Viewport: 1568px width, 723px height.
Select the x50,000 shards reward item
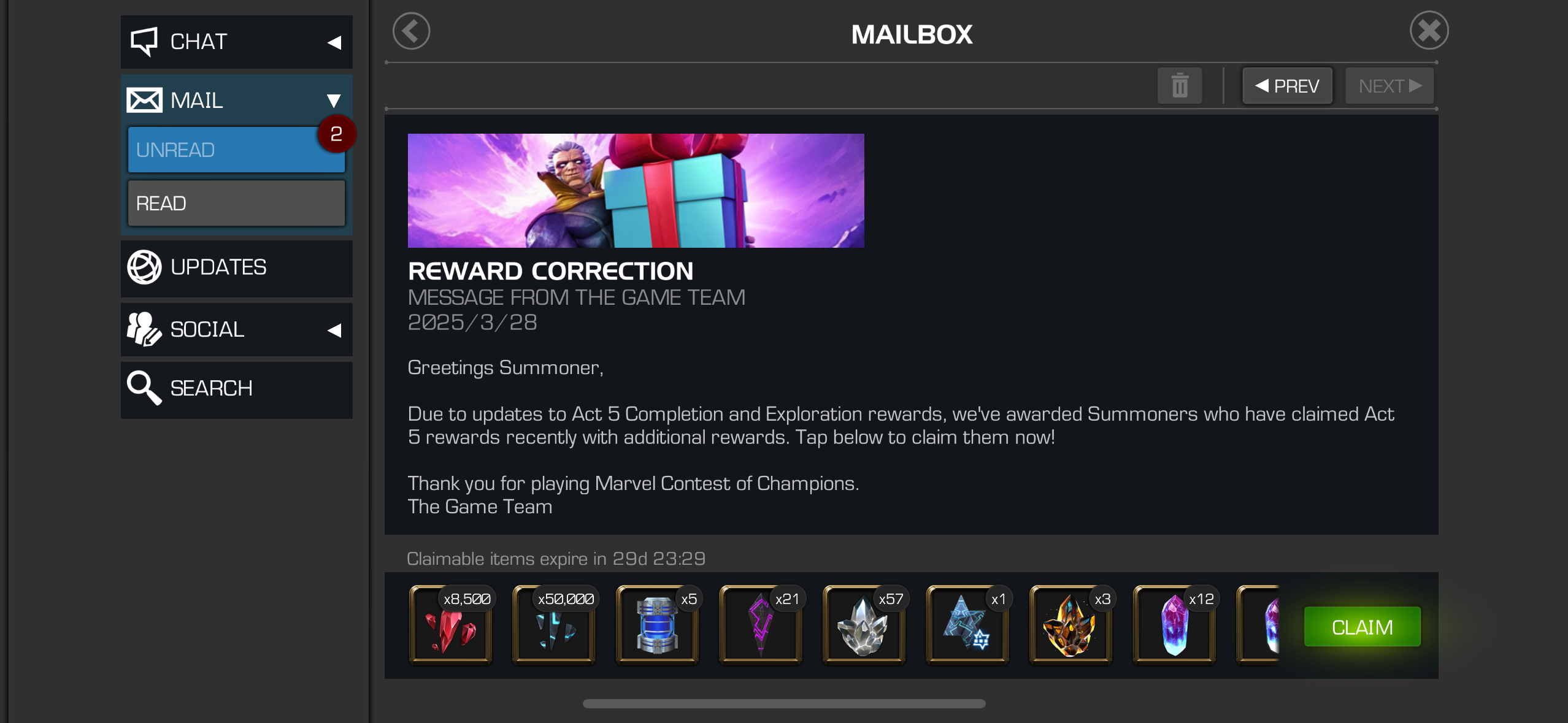coord(555,625)
